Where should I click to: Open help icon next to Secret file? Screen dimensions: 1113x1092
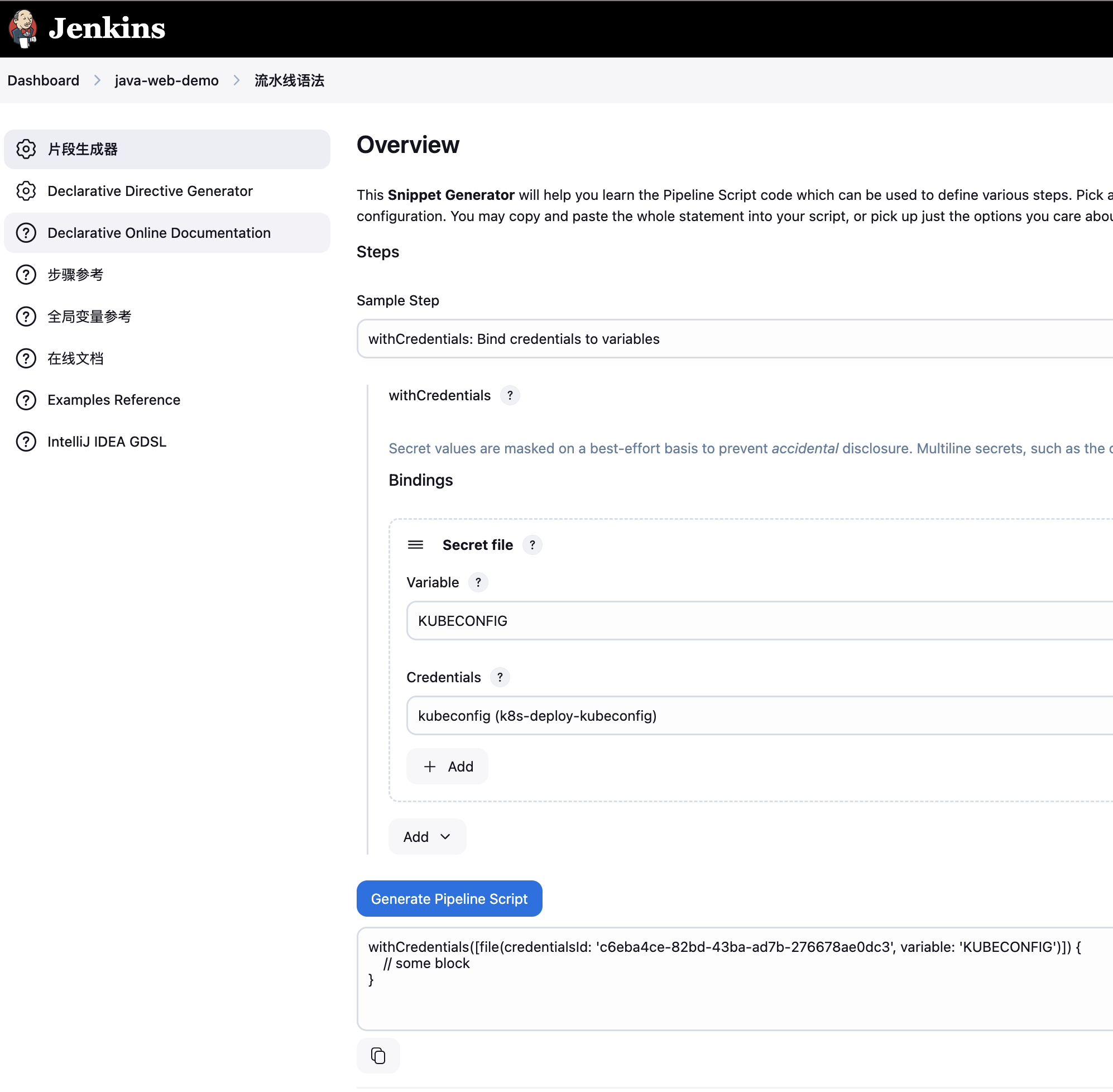pyautogui.click(x=532, y=545)
